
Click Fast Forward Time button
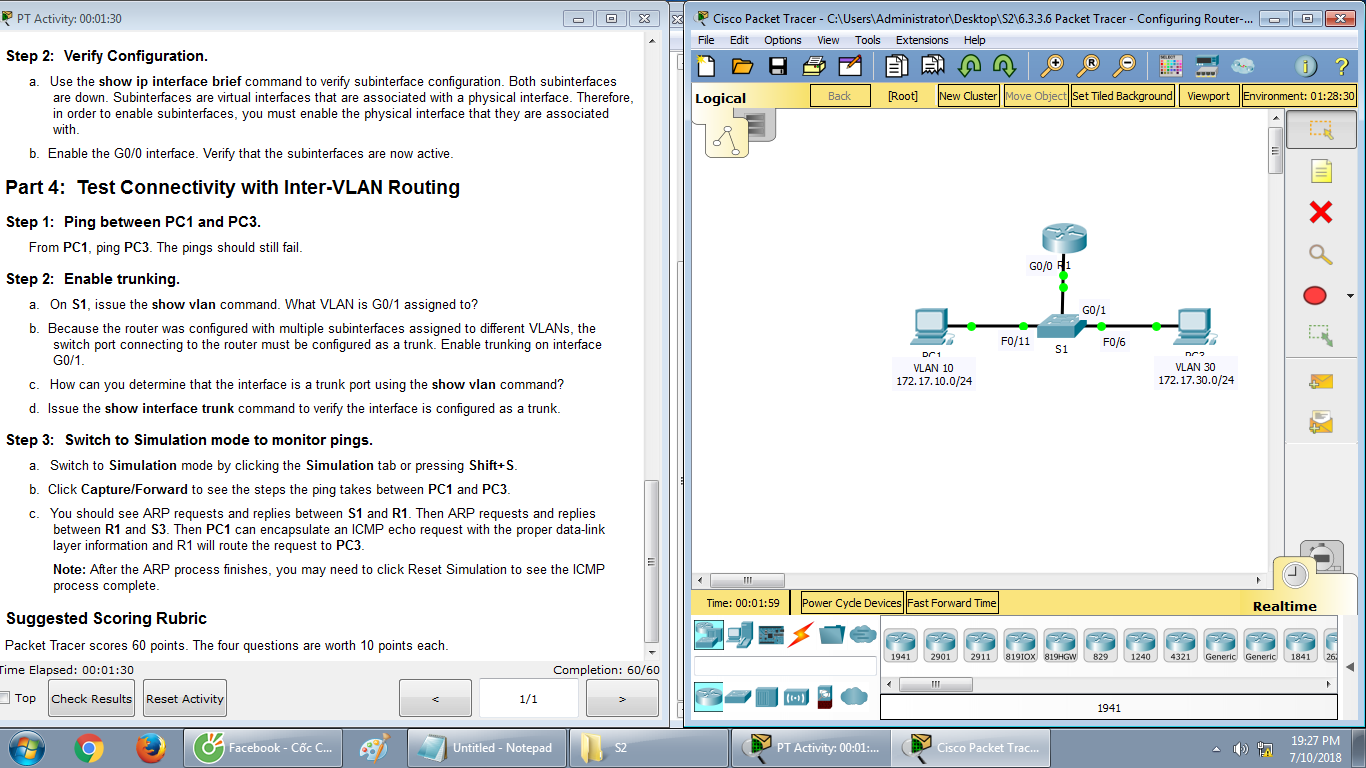952,603
